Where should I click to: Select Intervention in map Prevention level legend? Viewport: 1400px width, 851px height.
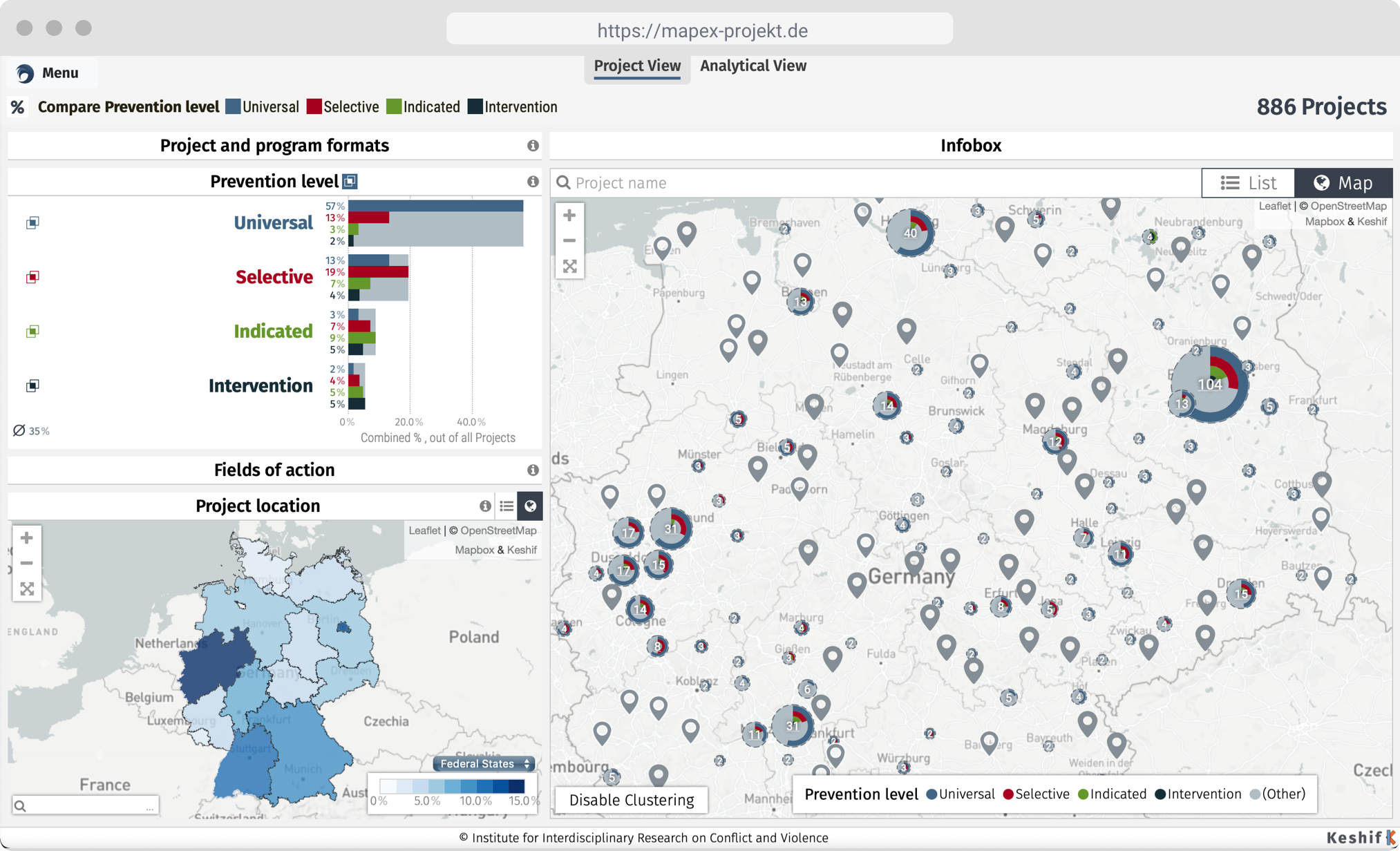click(1198, 794)
